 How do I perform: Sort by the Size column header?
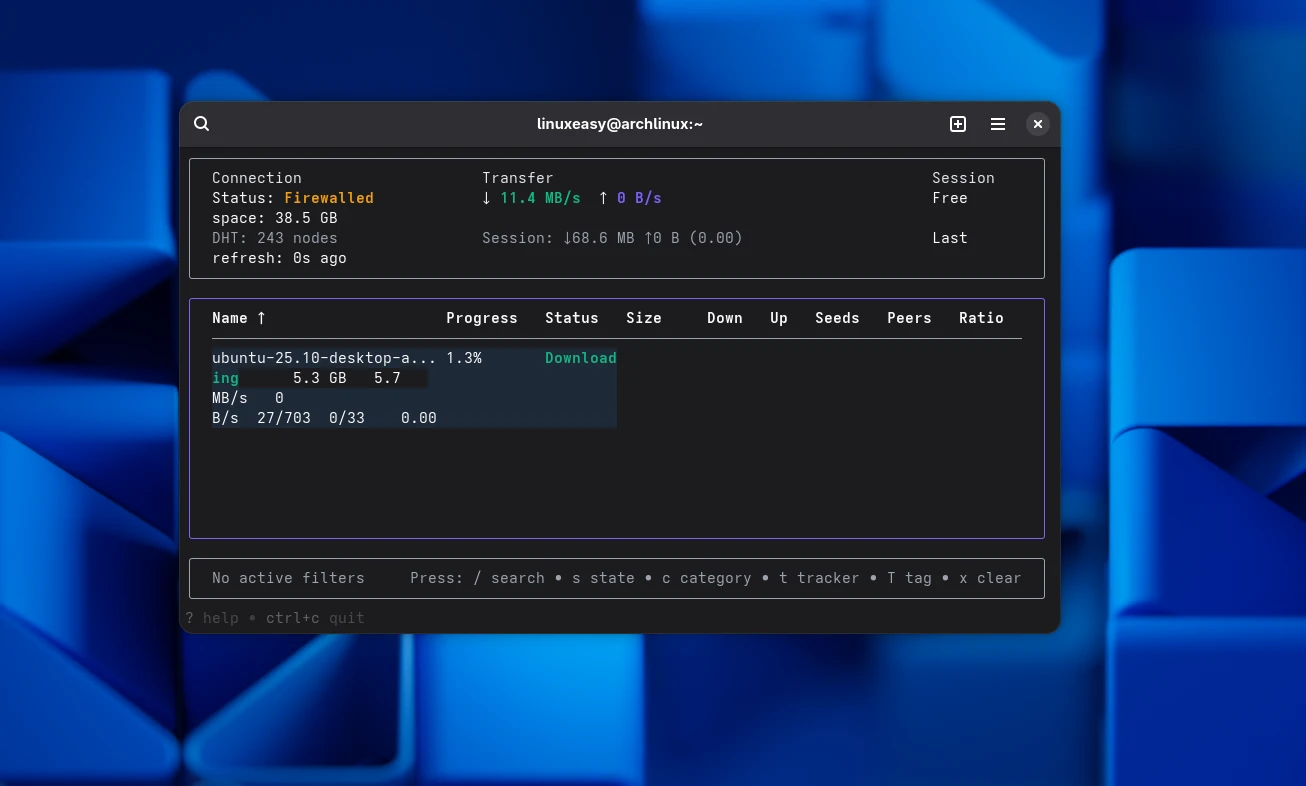pos(644,318)
